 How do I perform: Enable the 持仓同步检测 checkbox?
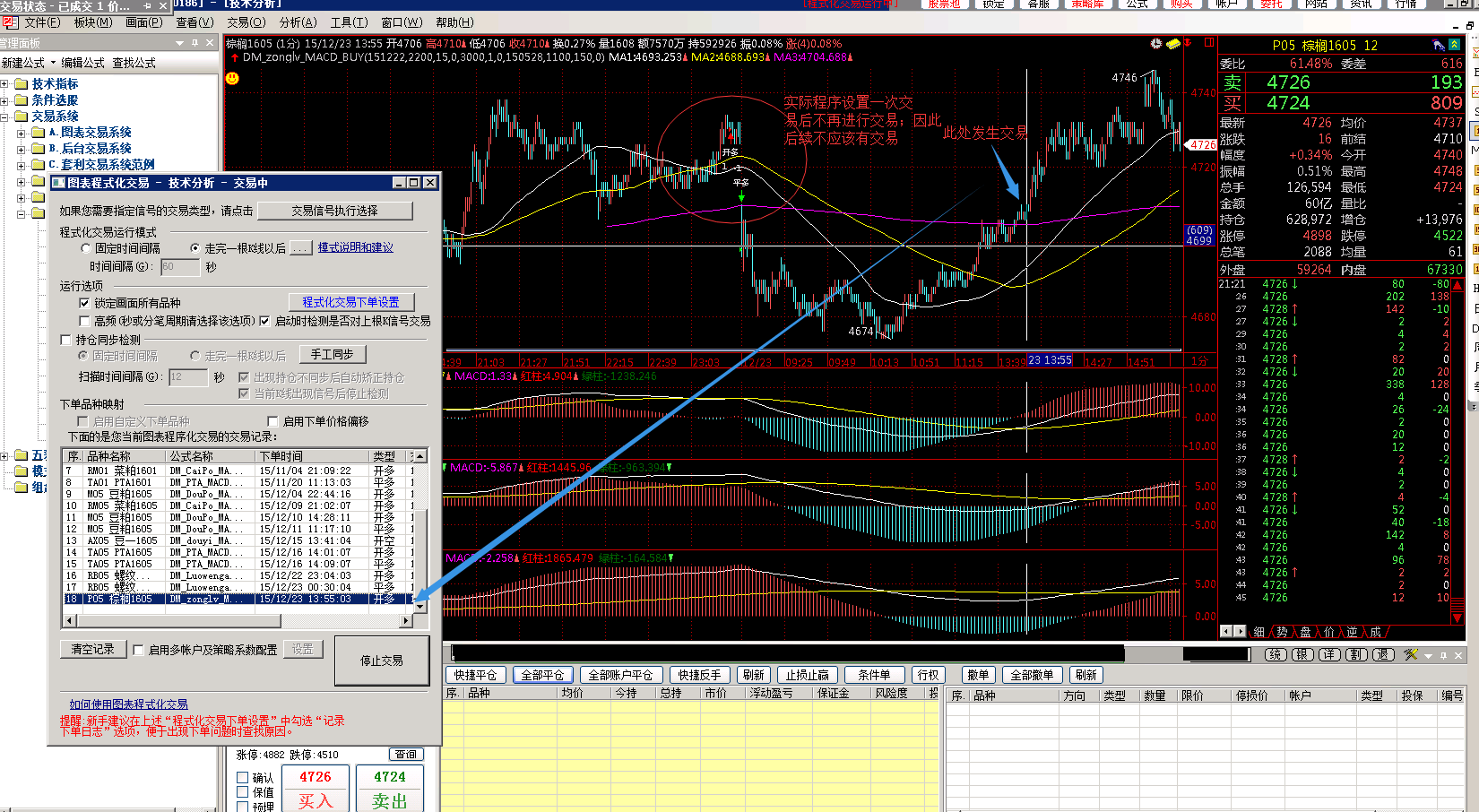coord(66,340)
